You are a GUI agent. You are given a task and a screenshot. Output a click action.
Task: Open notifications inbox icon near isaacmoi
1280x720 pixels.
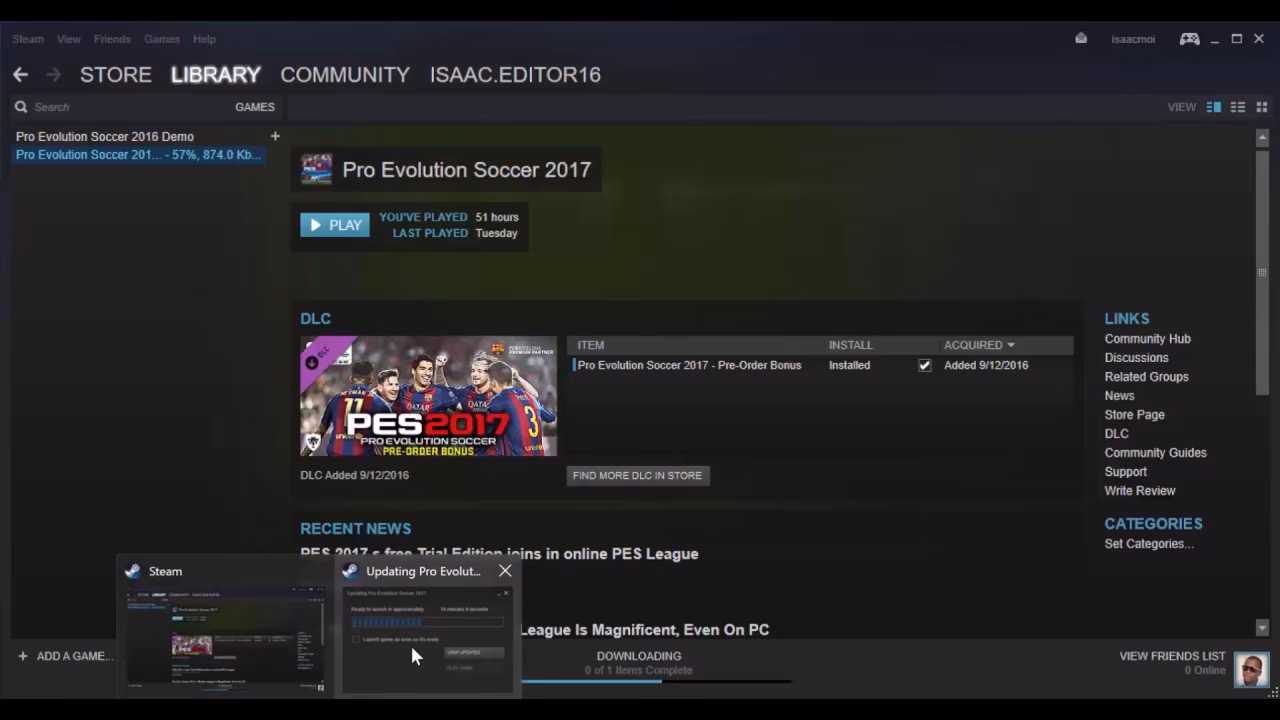point(1081,39)
